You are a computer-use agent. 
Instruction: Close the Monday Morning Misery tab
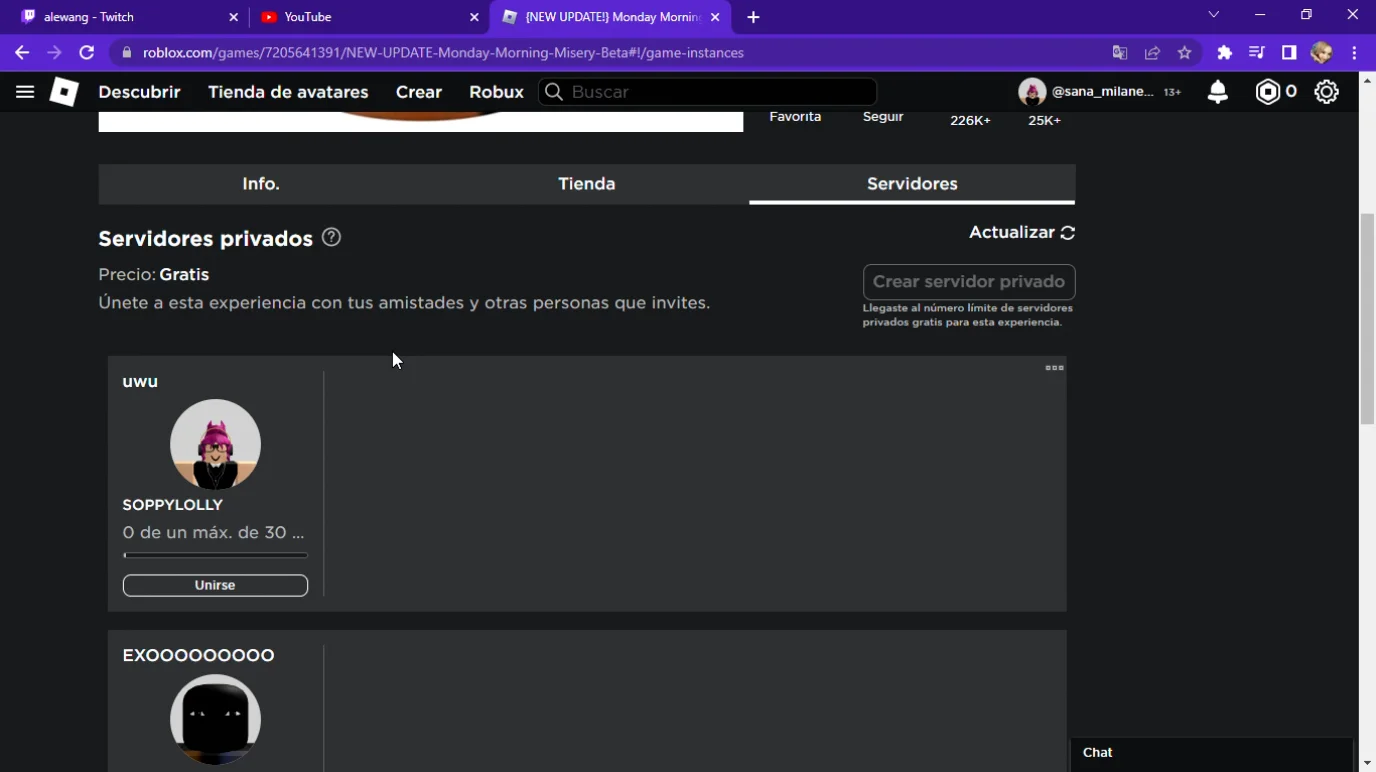point(715,17)
